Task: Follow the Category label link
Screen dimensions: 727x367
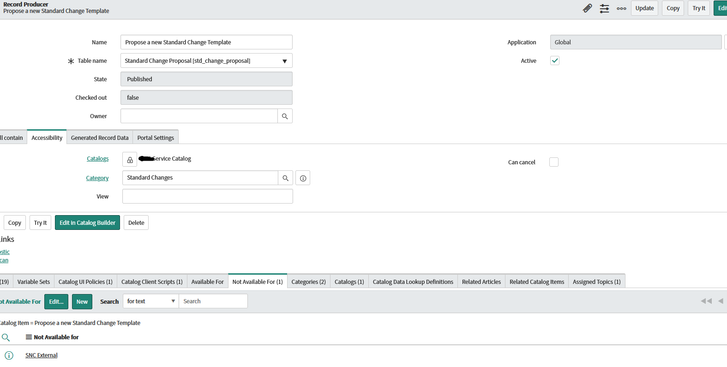Action: point(97,178)
